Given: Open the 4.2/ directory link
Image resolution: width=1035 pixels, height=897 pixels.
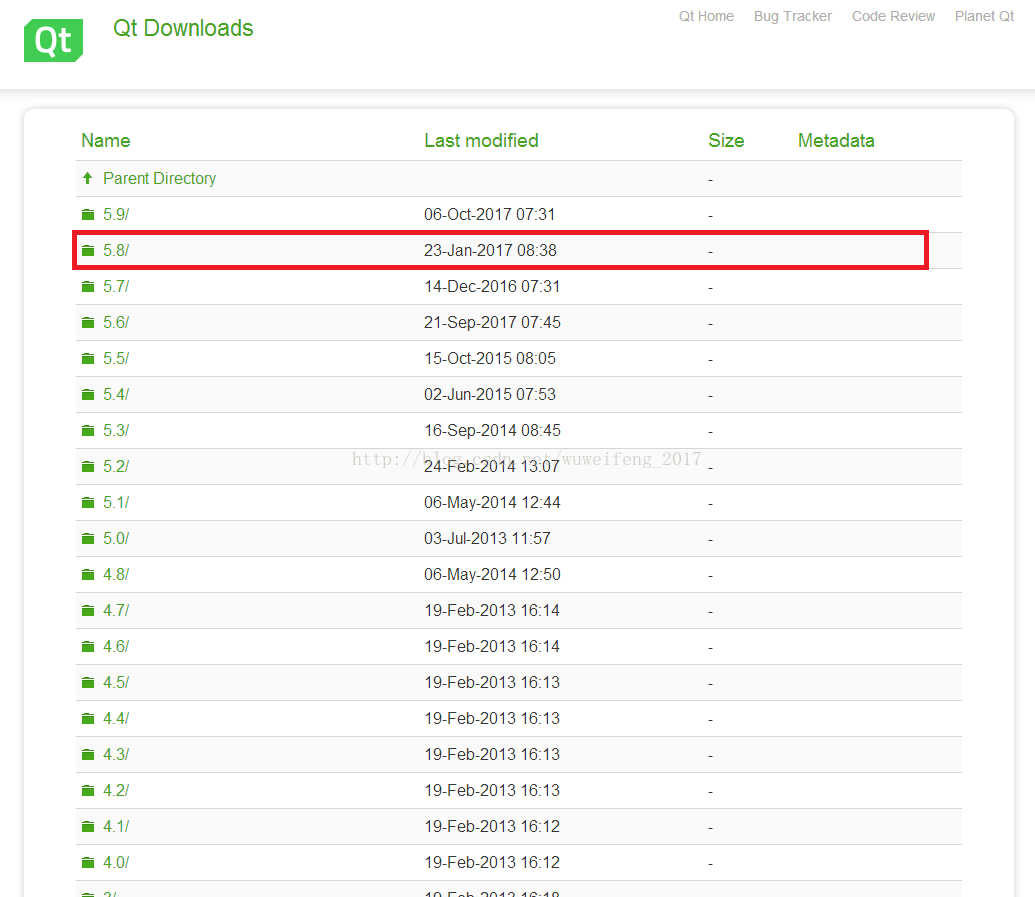Looking at the screenshot, I should tap(116, 790).
